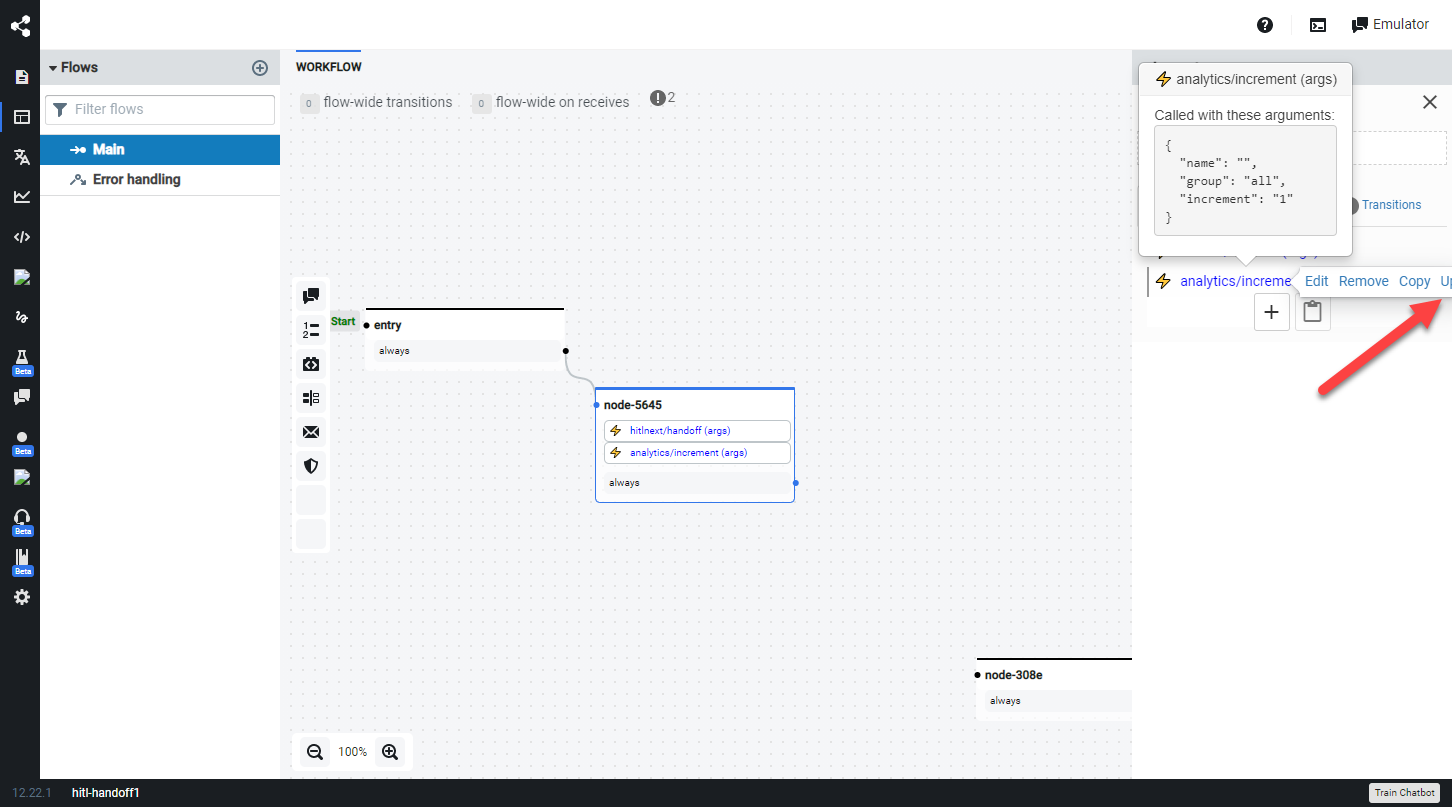The height and width of the screenshot is (807, 1452).
Task: Open the Content panel document icon
Action: click(21, 76)
